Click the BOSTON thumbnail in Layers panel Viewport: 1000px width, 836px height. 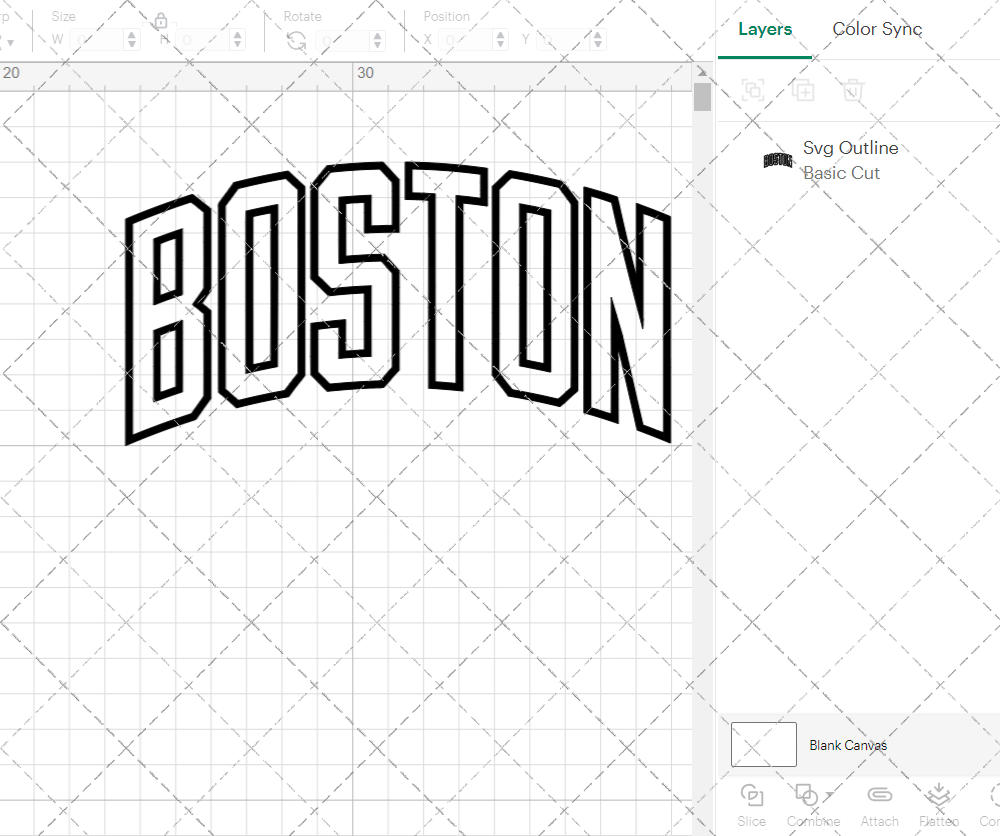click(x=778, y=160)
